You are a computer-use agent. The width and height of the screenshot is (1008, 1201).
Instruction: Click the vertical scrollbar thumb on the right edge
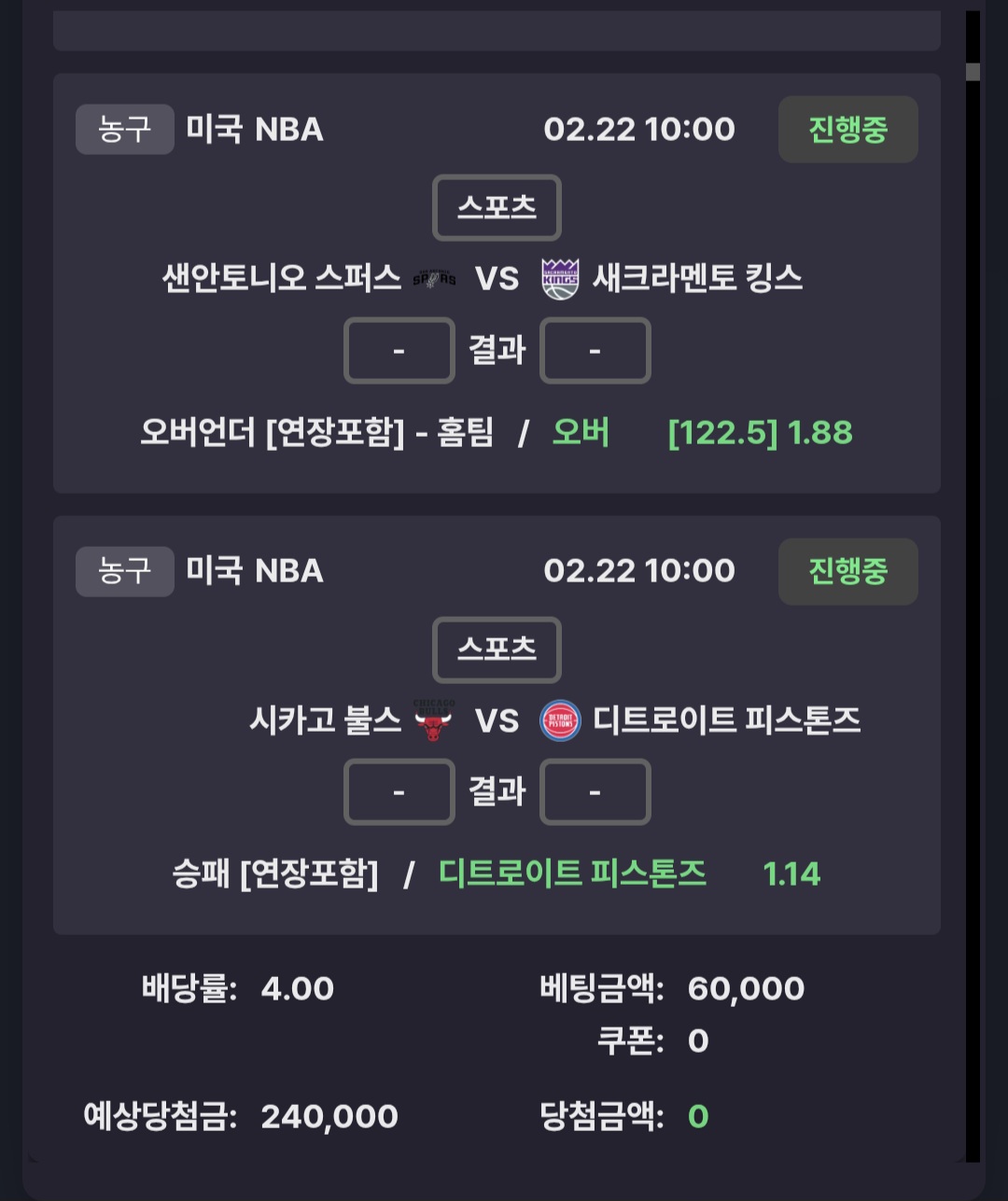point(973,72)
